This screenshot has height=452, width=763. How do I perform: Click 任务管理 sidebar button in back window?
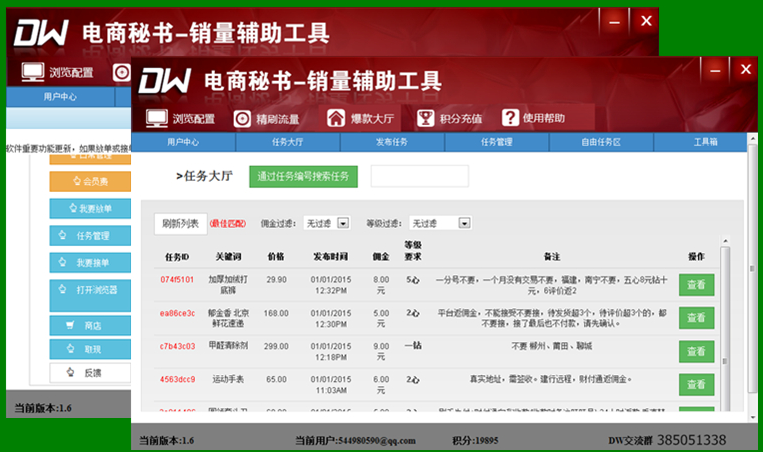click(90, 235)
